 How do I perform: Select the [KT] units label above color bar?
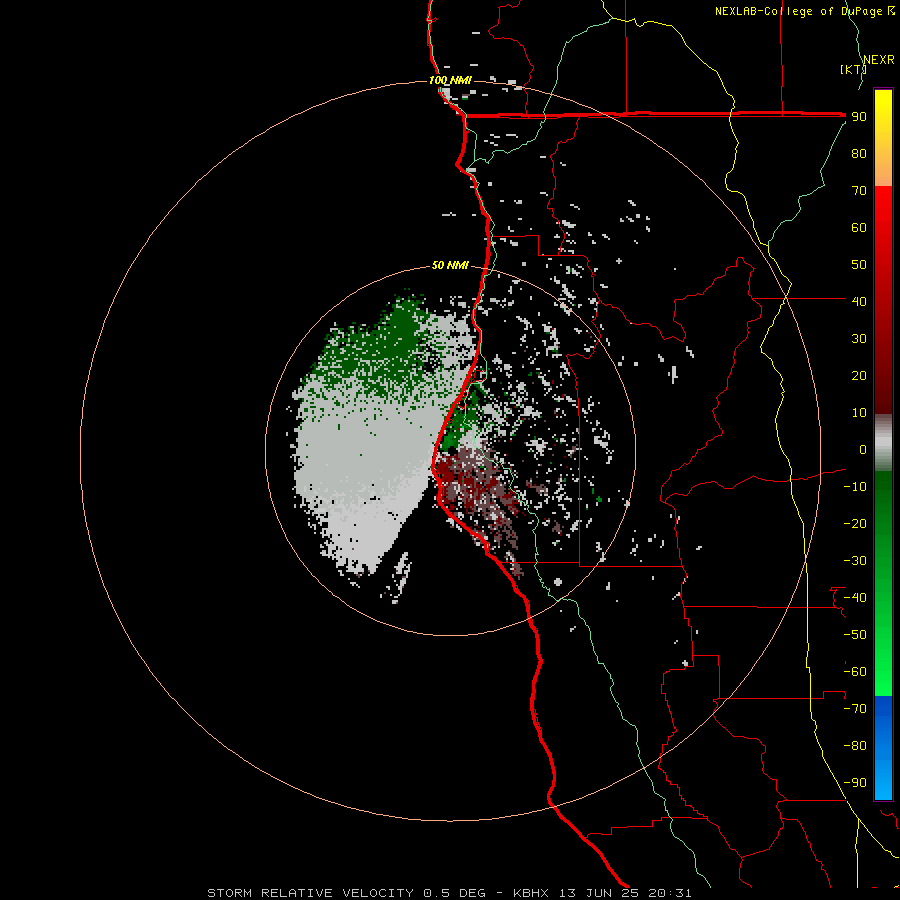[853, 69]
